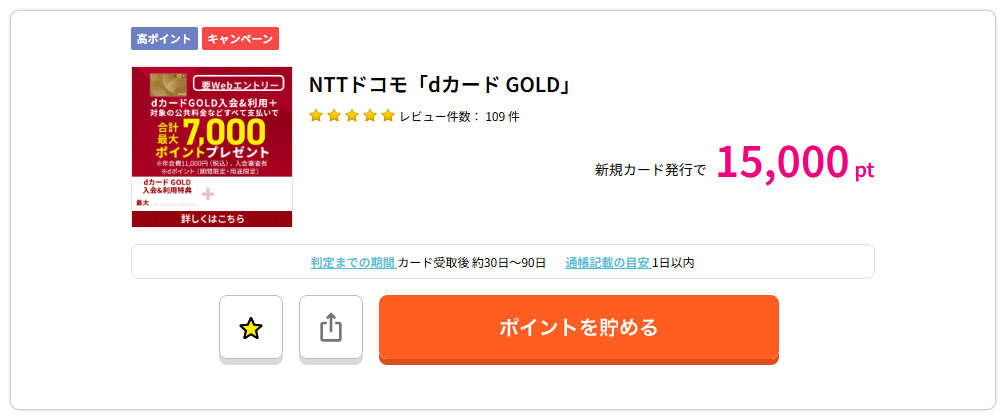Click the fifth rating star
1004x416 pixels.
pyautogui.click(x=388, y=116)
